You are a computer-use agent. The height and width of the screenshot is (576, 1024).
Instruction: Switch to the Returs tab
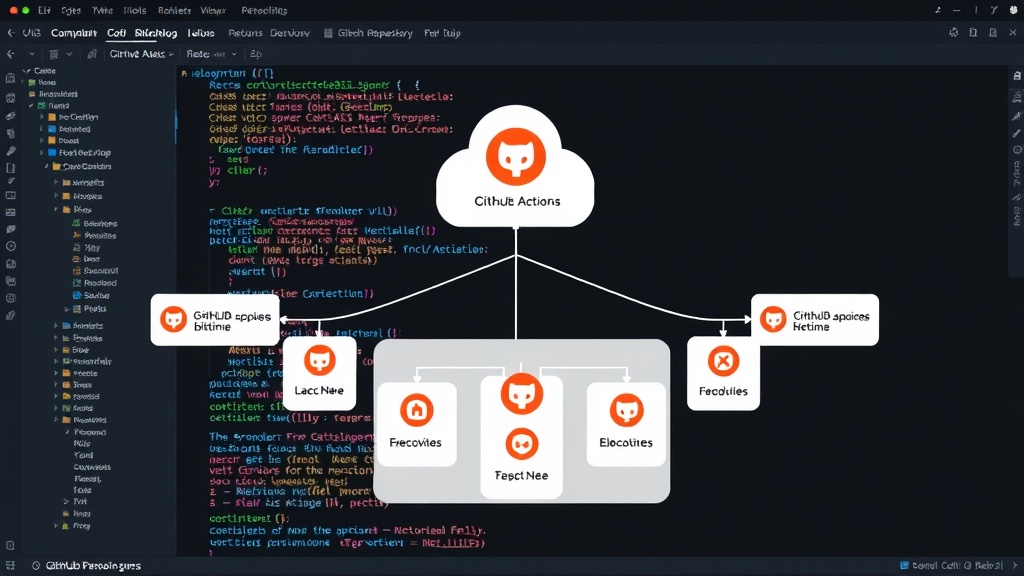(245, 33)
